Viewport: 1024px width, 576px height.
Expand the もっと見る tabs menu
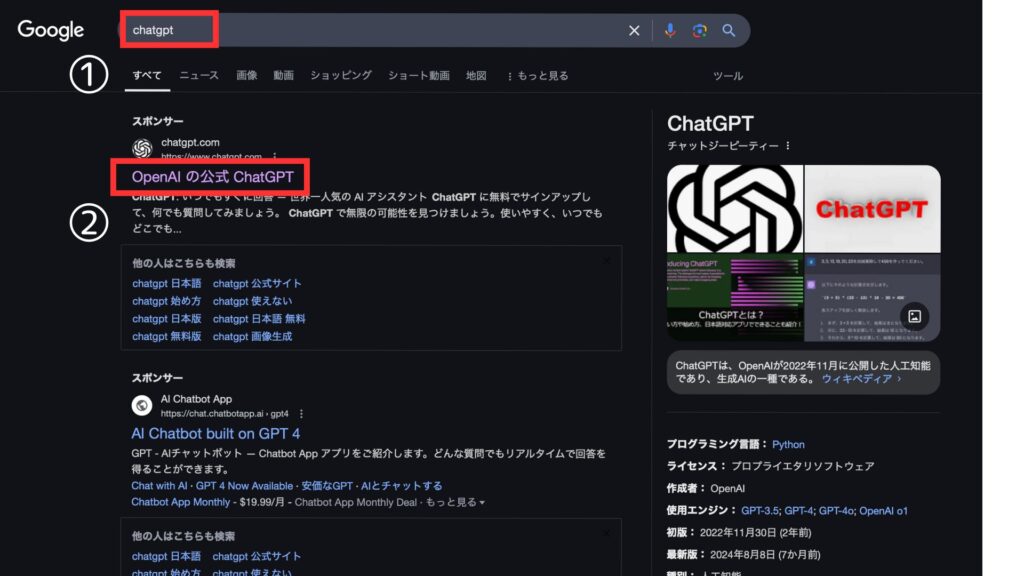click(x=537, y=76)
